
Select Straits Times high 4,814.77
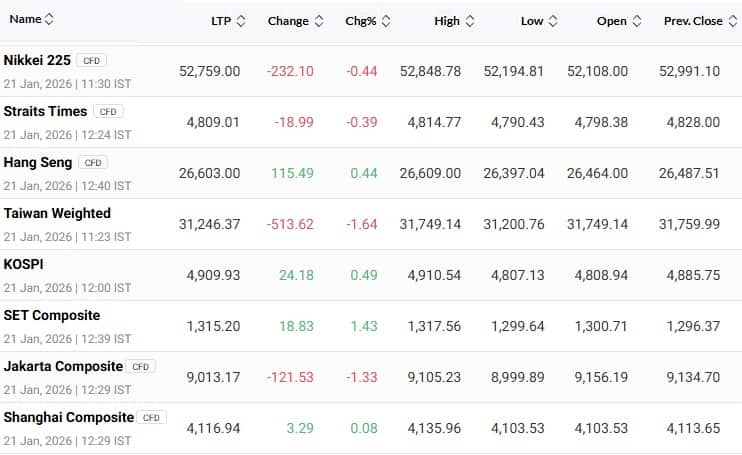tap(434, 122)
